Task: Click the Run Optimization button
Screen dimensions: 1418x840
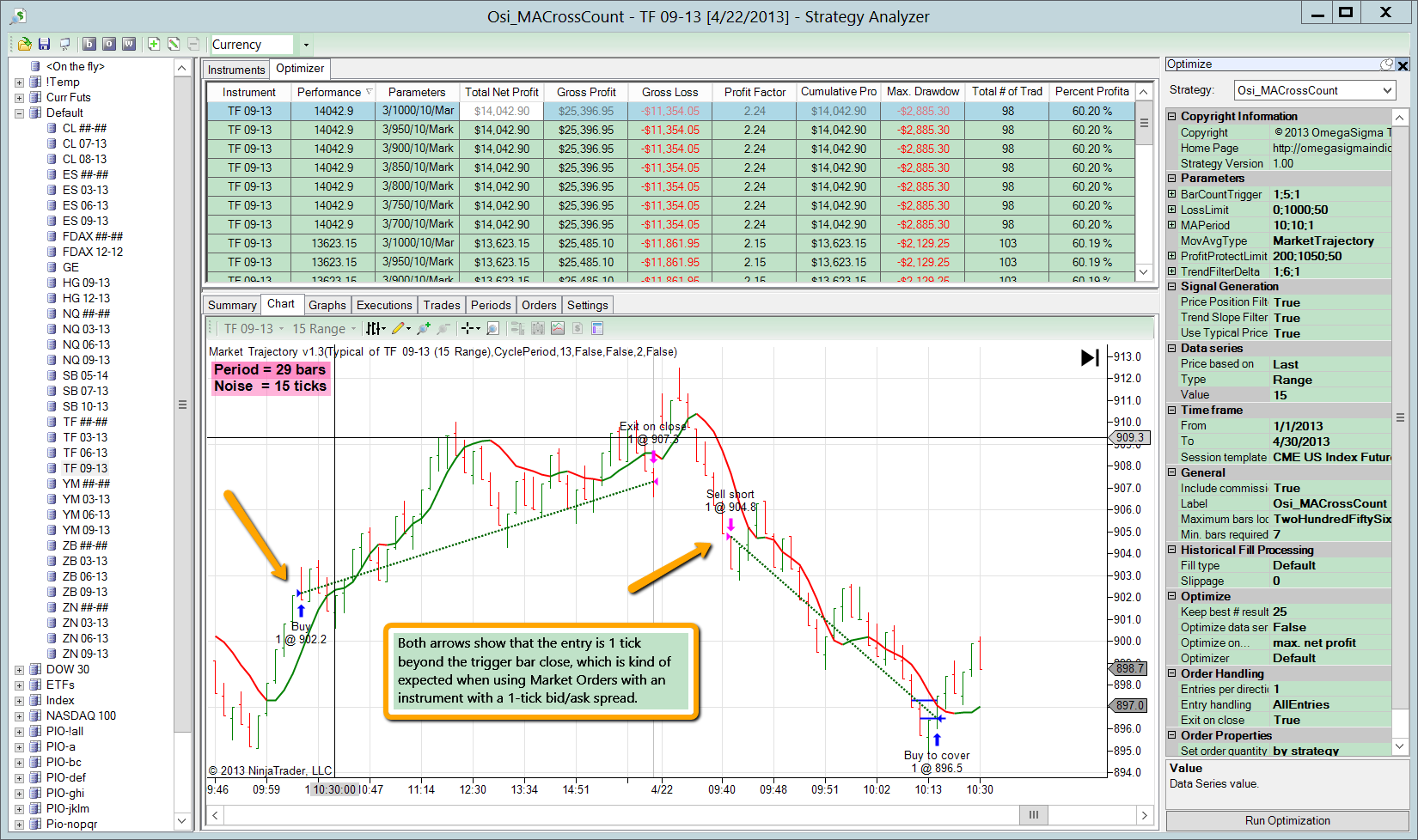Action: tap(1287, 820)
